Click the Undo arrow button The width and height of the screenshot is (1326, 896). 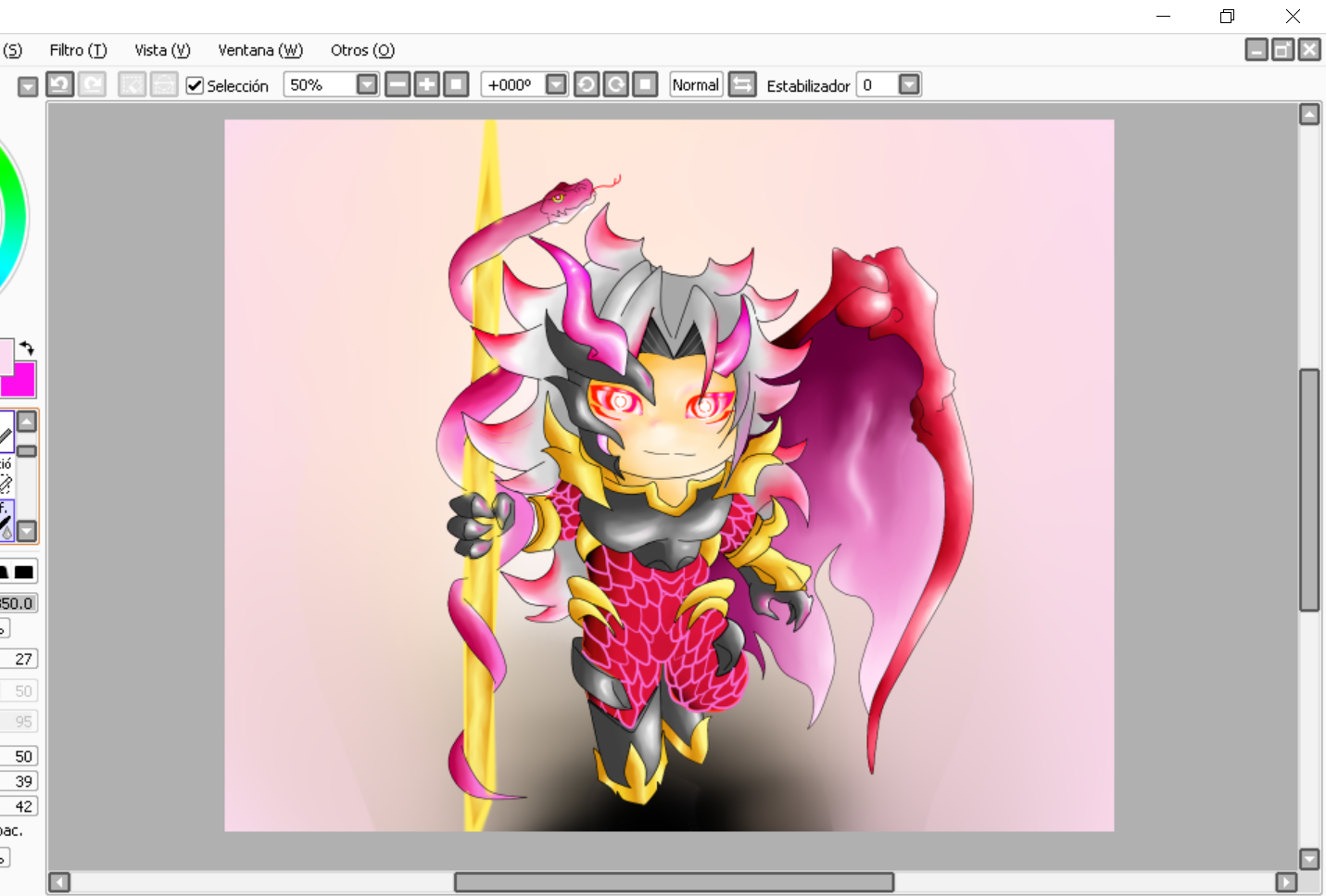pos(60,84)
